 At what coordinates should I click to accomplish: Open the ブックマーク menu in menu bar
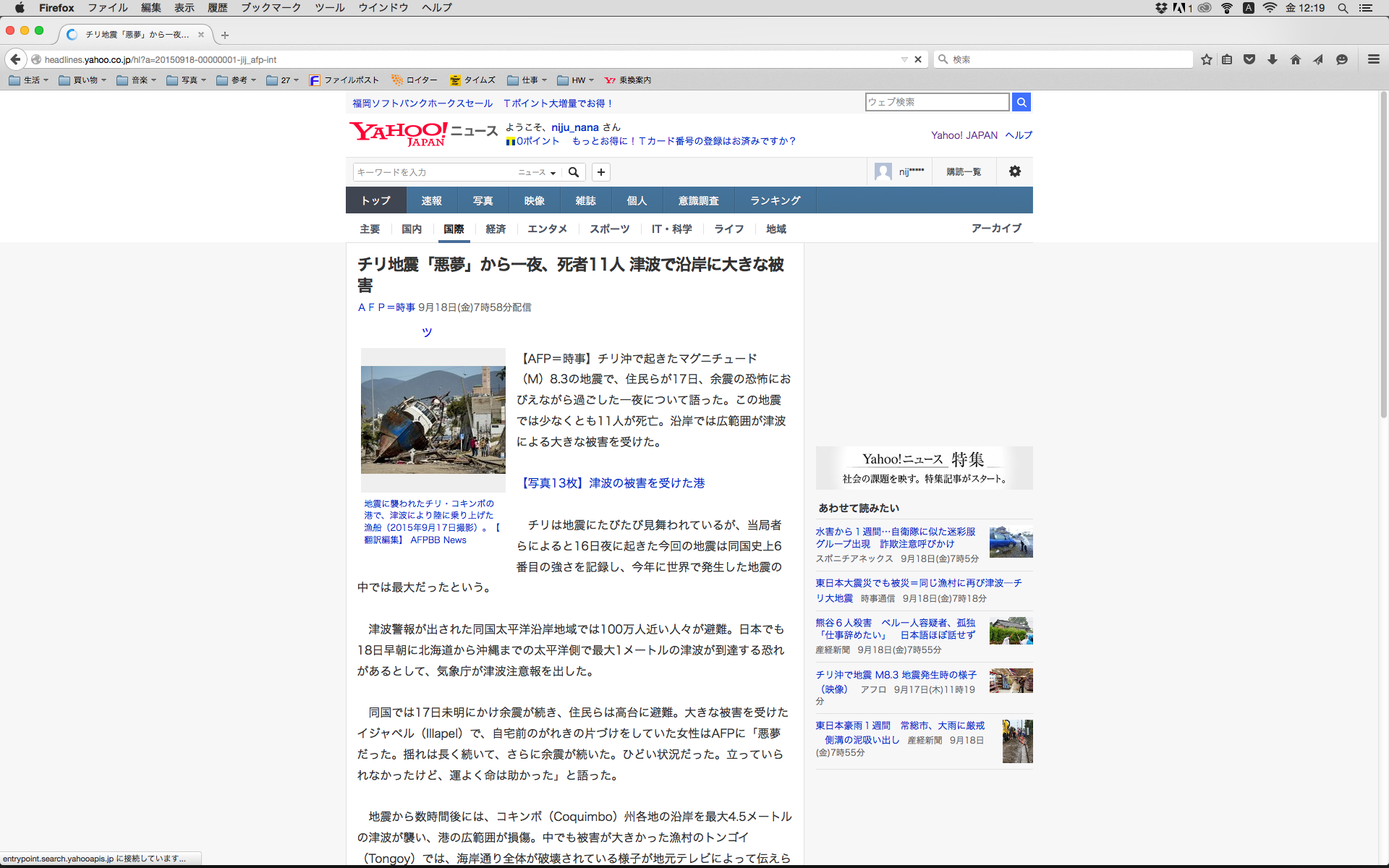(x=271, y=8)
